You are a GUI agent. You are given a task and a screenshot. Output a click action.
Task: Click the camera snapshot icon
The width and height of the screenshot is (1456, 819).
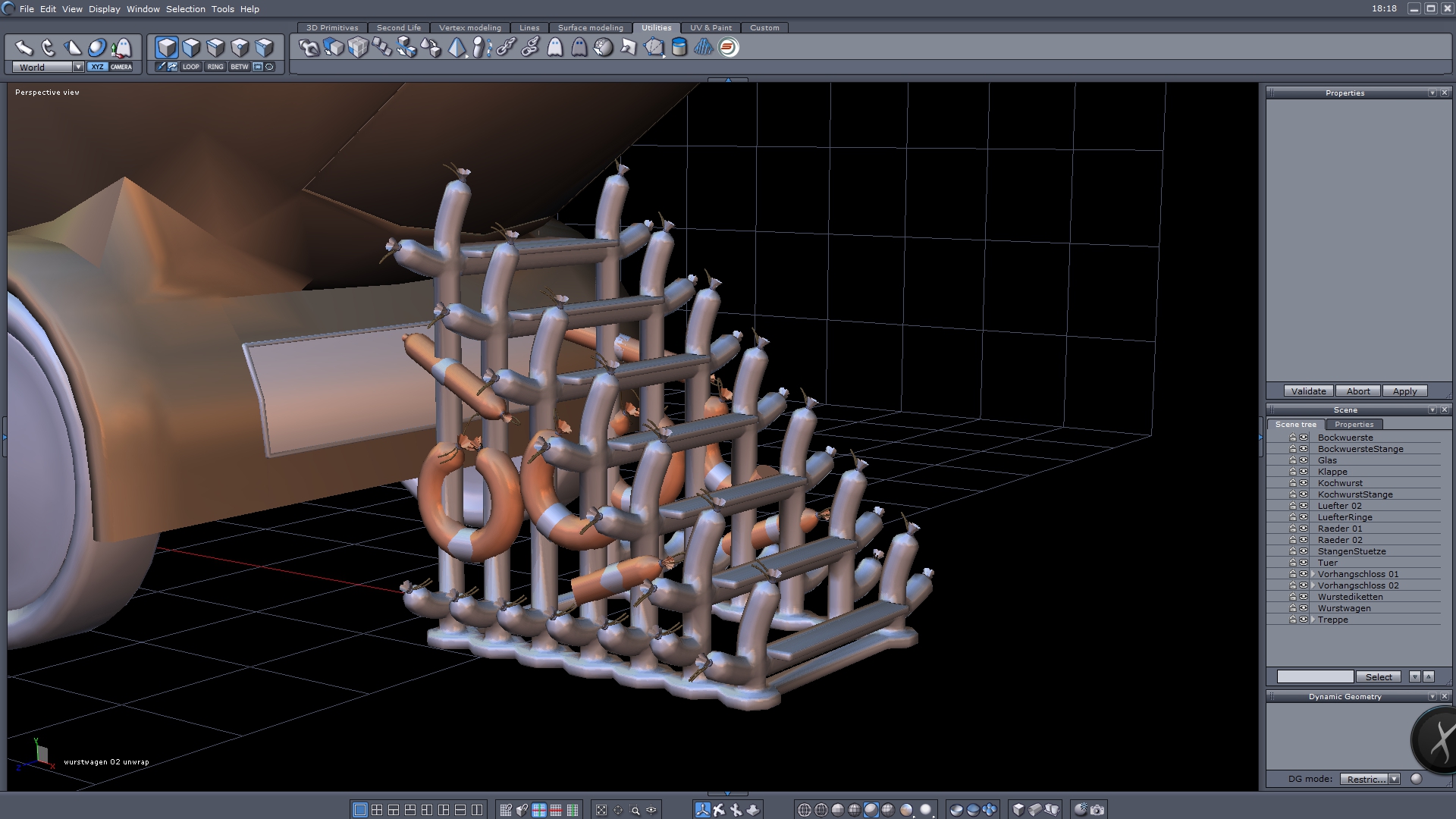click(1097, 810)
